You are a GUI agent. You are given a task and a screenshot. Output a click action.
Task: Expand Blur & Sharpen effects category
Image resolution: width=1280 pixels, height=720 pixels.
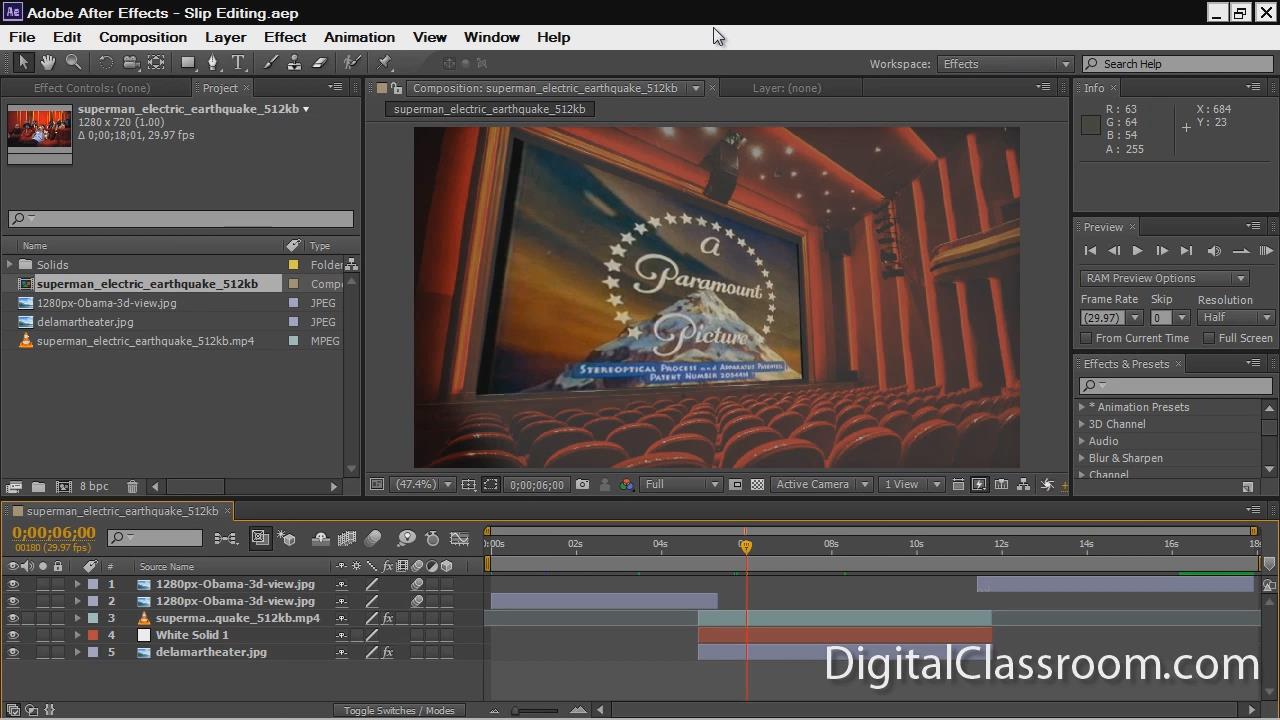[x=1082, y=458]
